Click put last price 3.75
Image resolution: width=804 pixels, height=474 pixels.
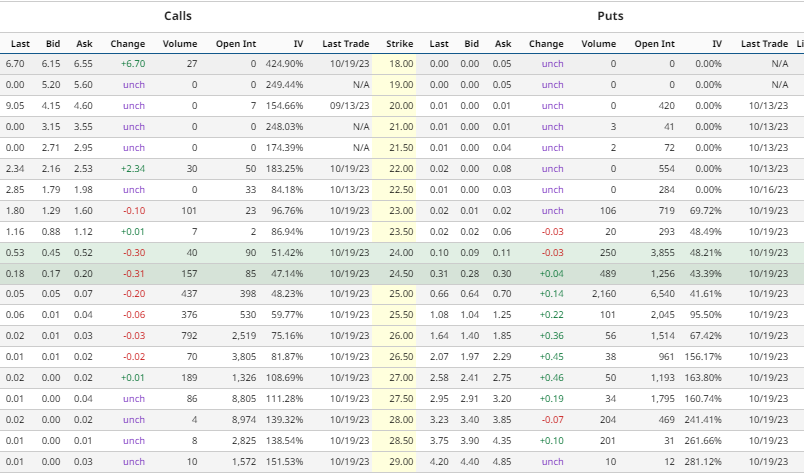tap(439, 441)
